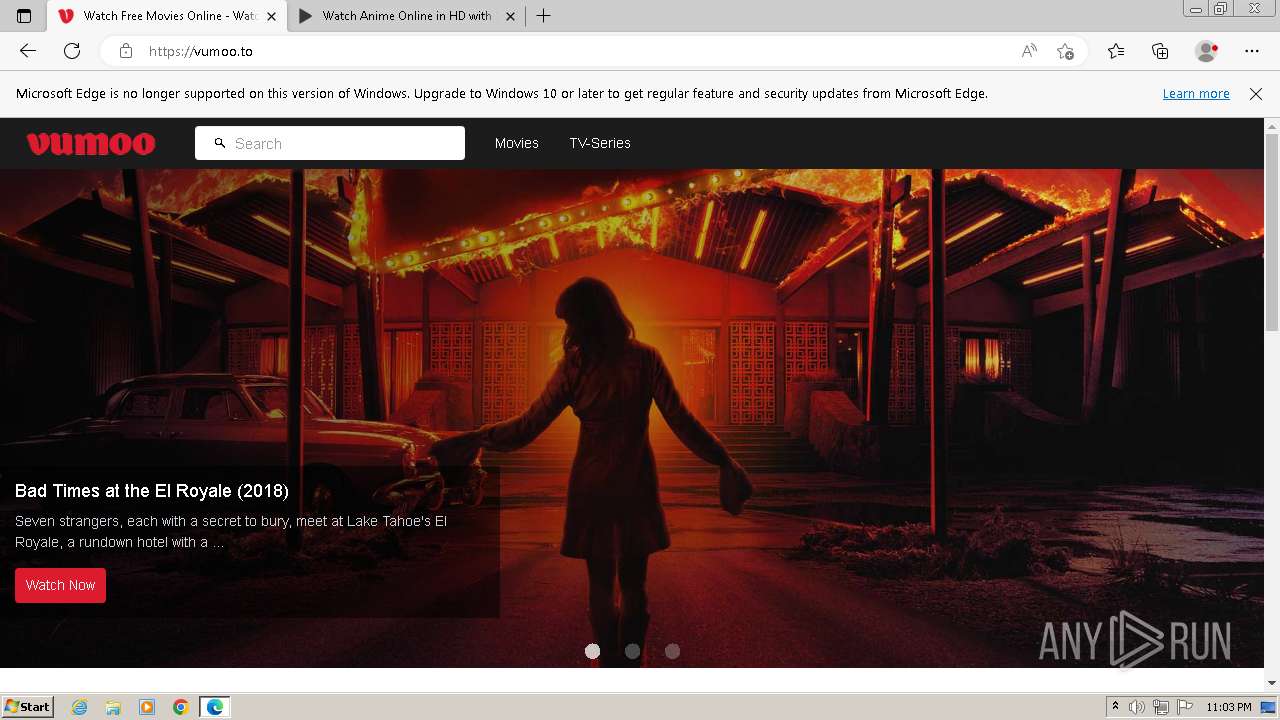The width and height of the screenshot is (1280, 720).
Task: Click the network tray icon
Action: (x=1161, y=707)
